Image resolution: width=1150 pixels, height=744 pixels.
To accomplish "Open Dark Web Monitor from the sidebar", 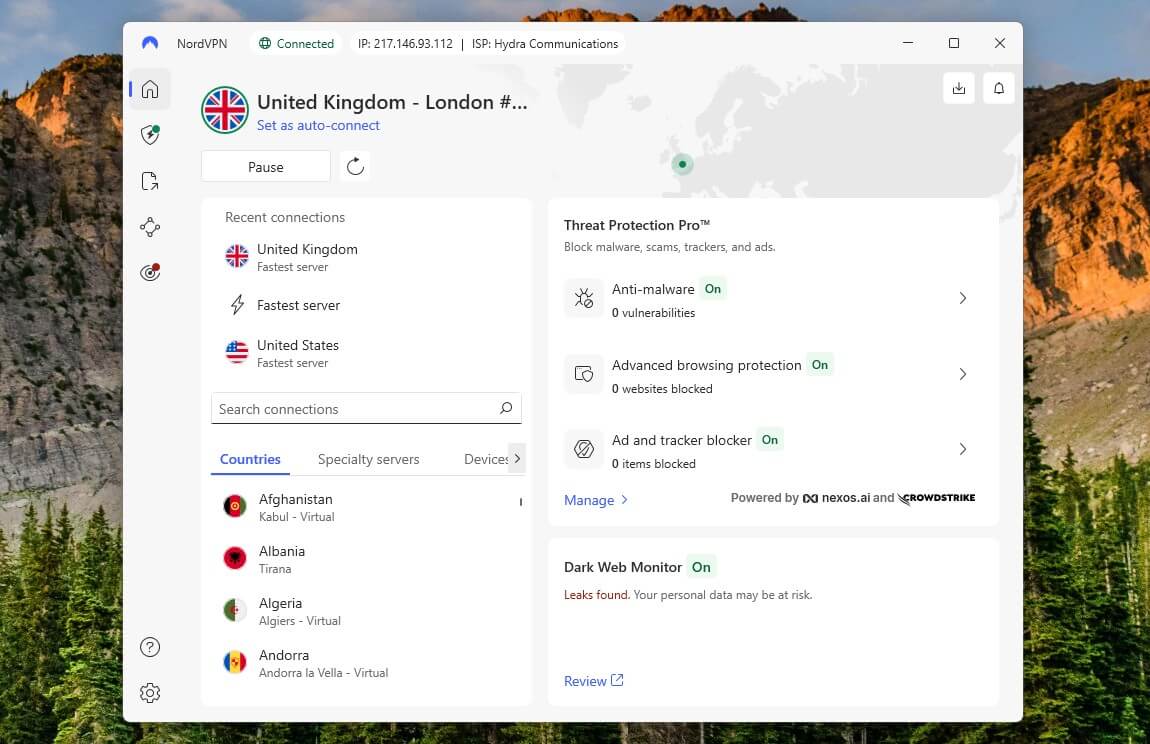I will 150,271.
